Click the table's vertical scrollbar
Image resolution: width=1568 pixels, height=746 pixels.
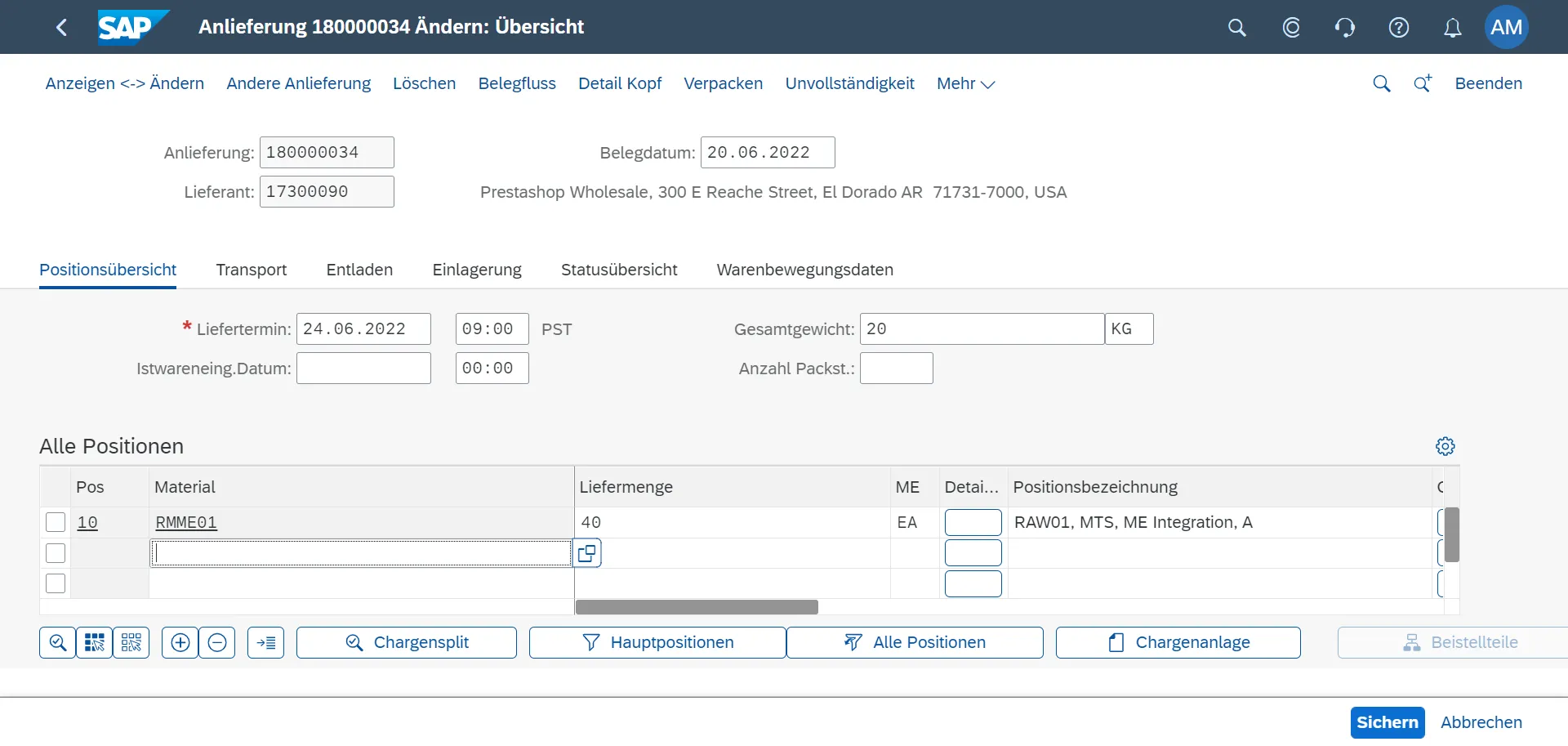coord(1452,535)
